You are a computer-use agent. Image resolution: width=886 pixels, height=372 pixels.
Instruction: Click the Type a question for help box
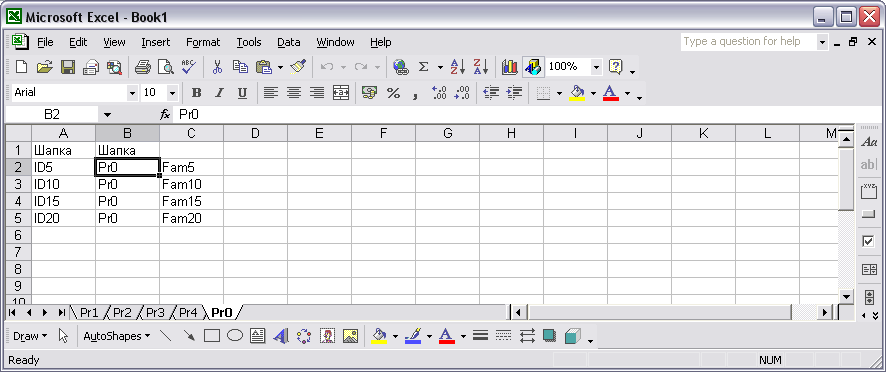click(x=748, y=41)
